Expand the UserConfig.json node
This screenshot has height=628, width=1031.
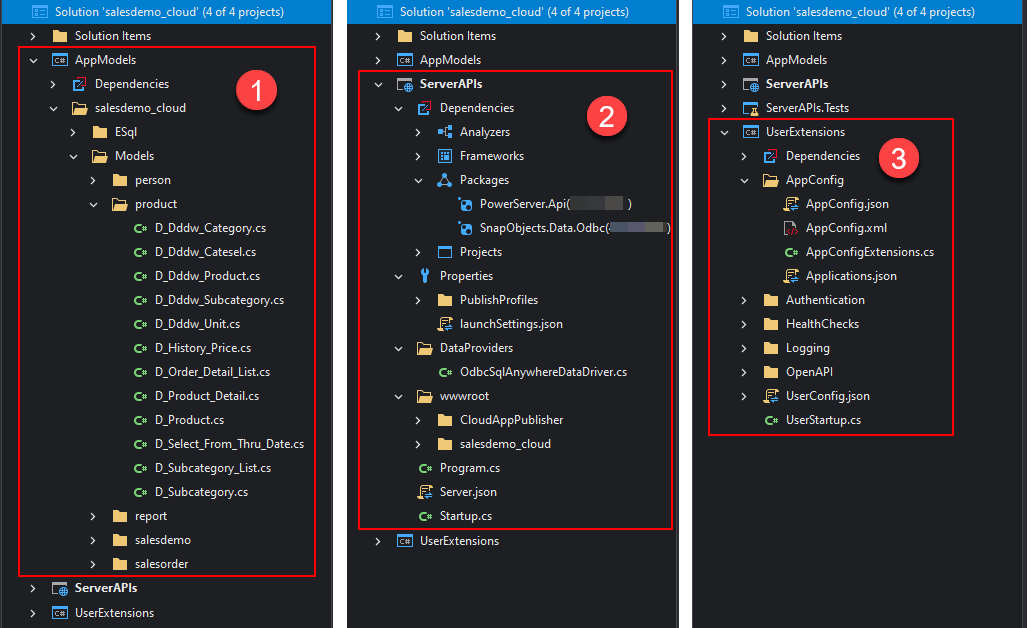pos(744,396)
